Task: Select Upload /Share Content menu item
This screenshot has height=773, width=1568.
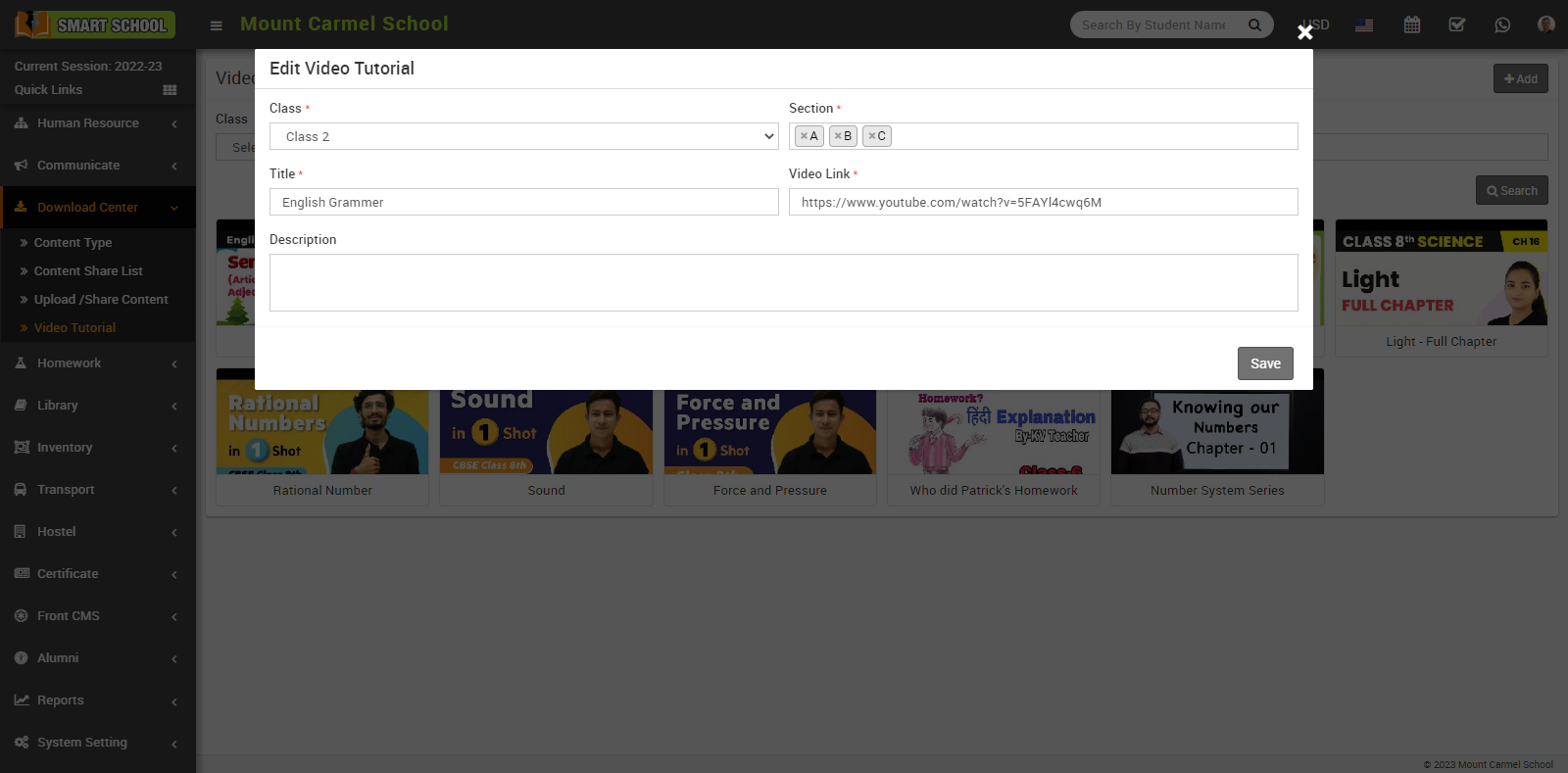Action: point(101,300)
